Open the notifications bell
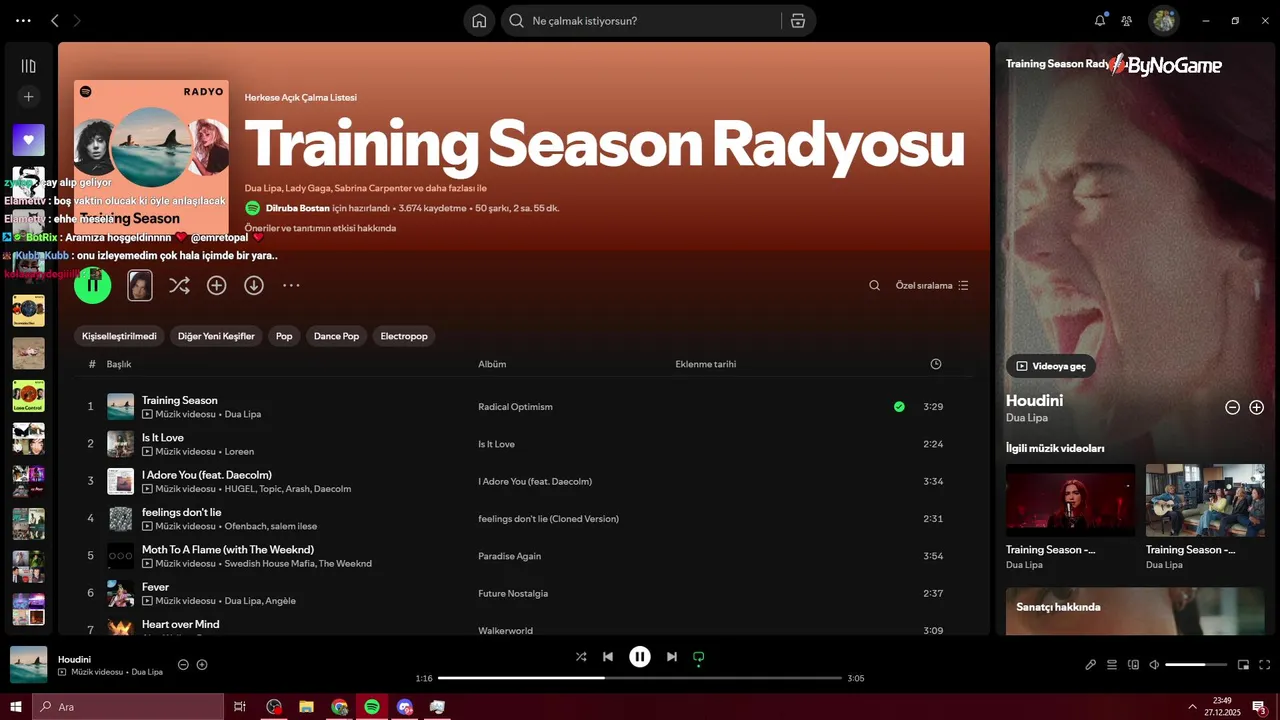 pyautogui.click(x=1100, y=20)
